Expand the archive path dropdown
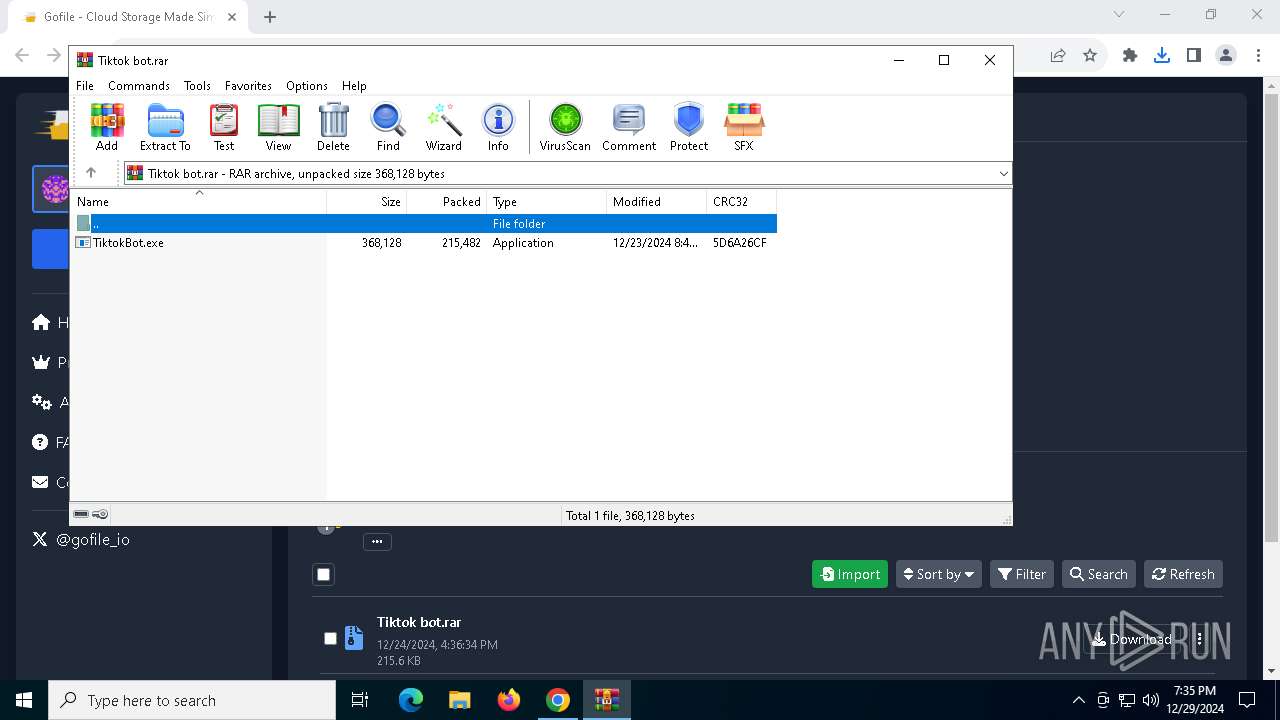The width and height of the screenshot is (1280, 720). pyautogui.click(x=1003, y=174)
